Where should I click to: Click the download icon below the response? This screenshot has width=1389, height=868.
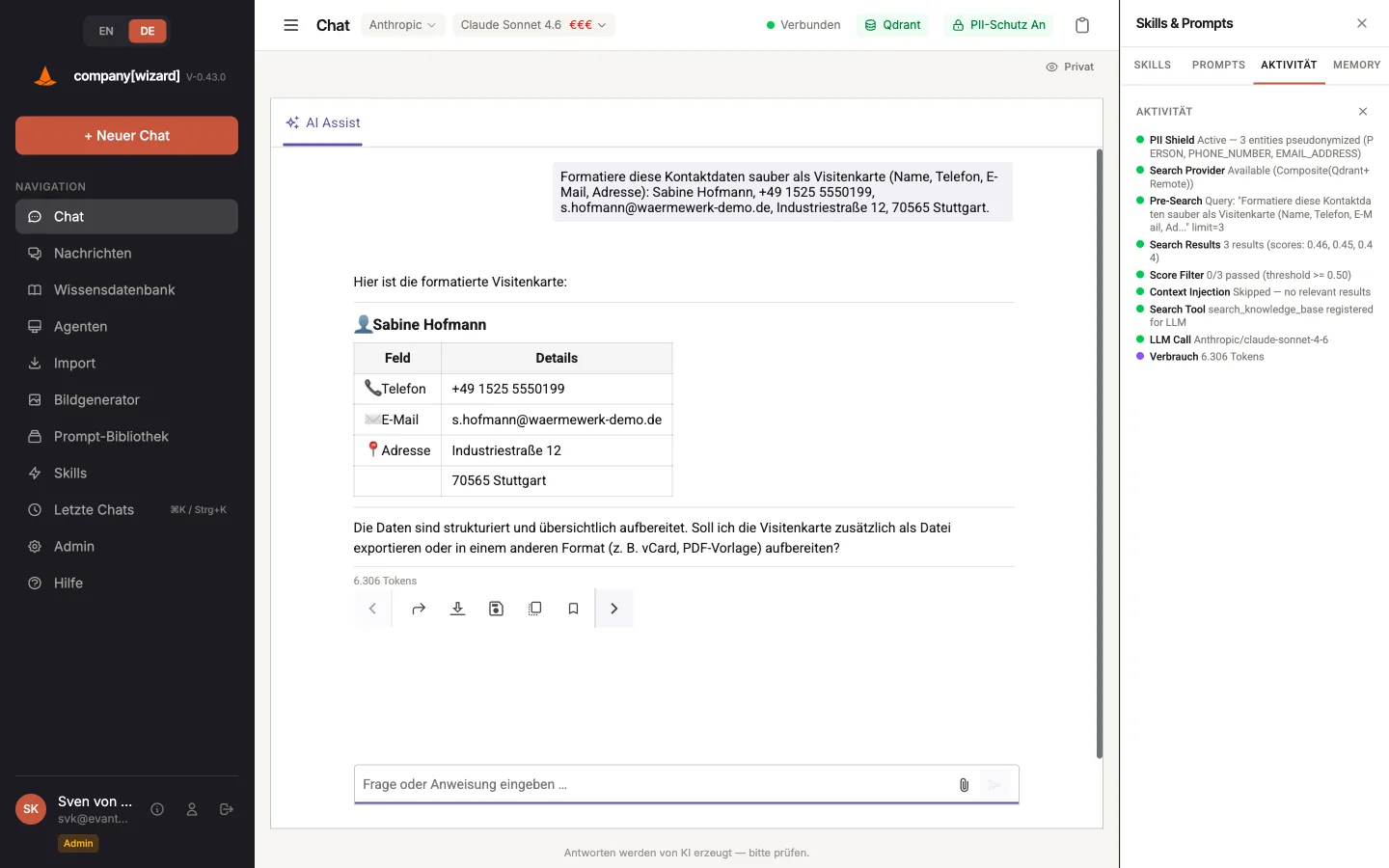(x=457, y=609)
